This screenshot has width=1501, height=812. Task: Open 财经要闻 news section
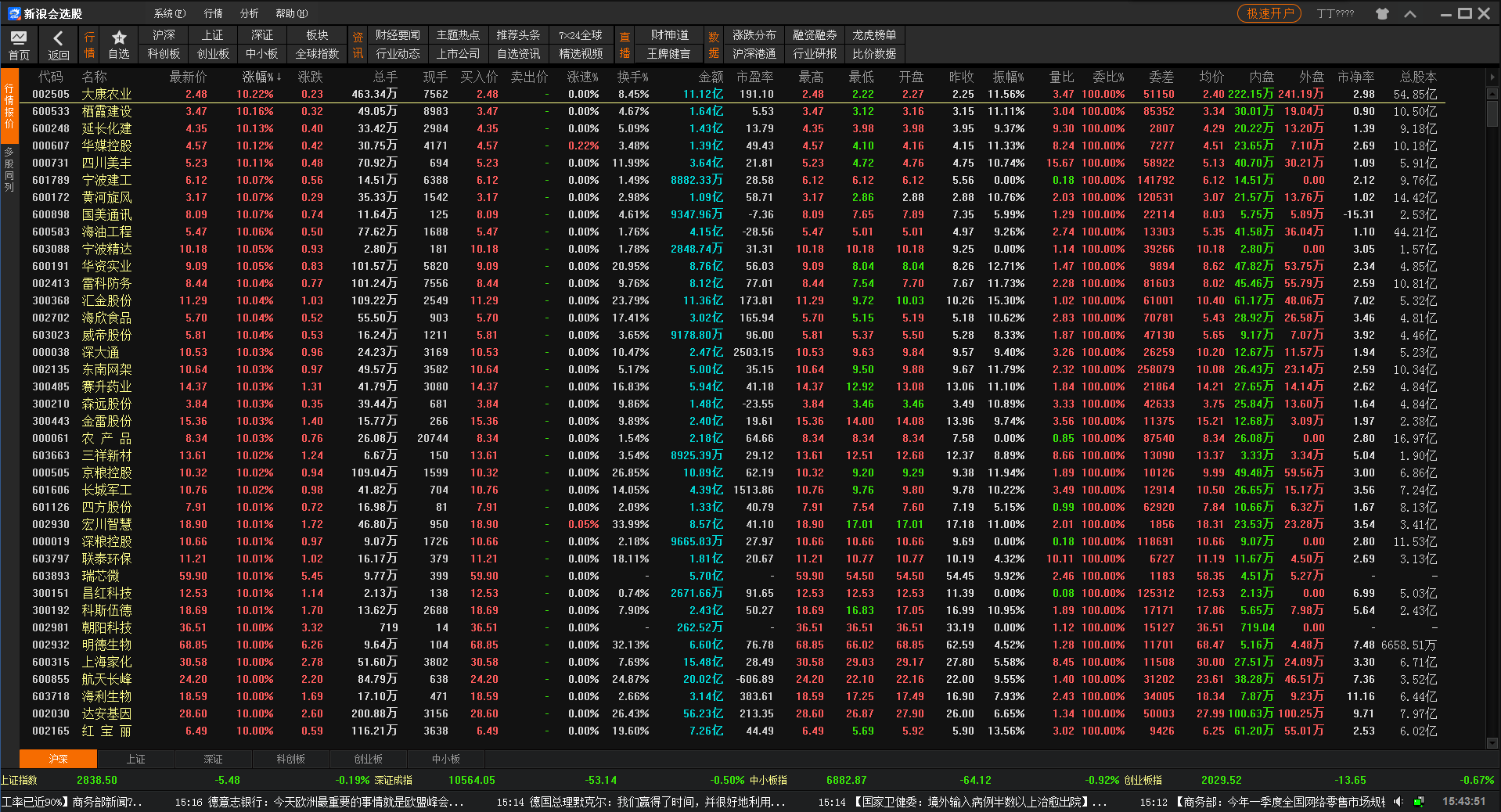tap(398, 35)
